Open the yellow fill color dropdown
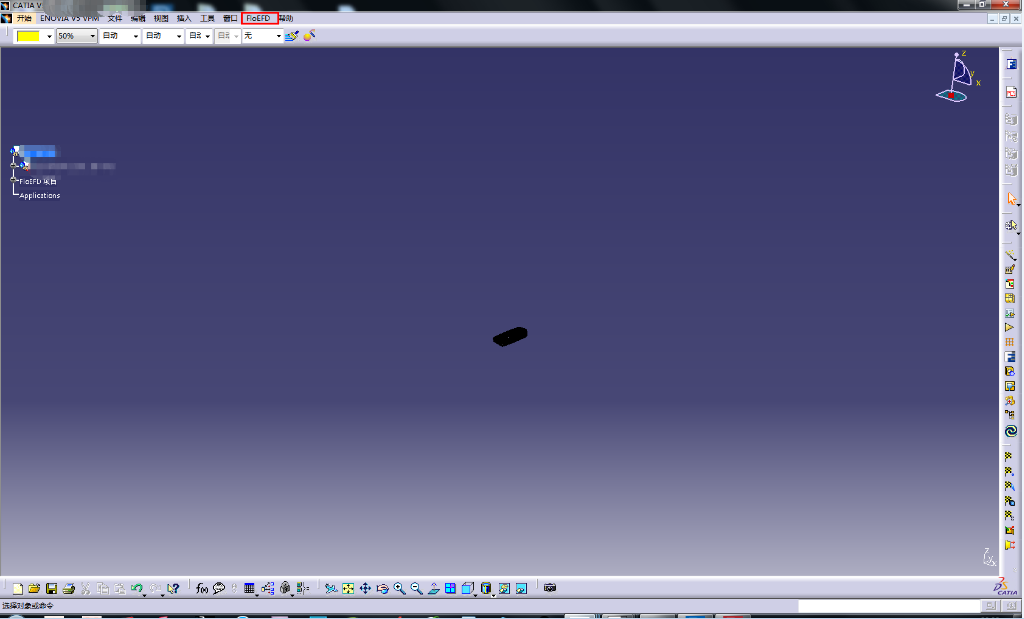This screenshot has width=1024, height=619. tap(49, 36)
